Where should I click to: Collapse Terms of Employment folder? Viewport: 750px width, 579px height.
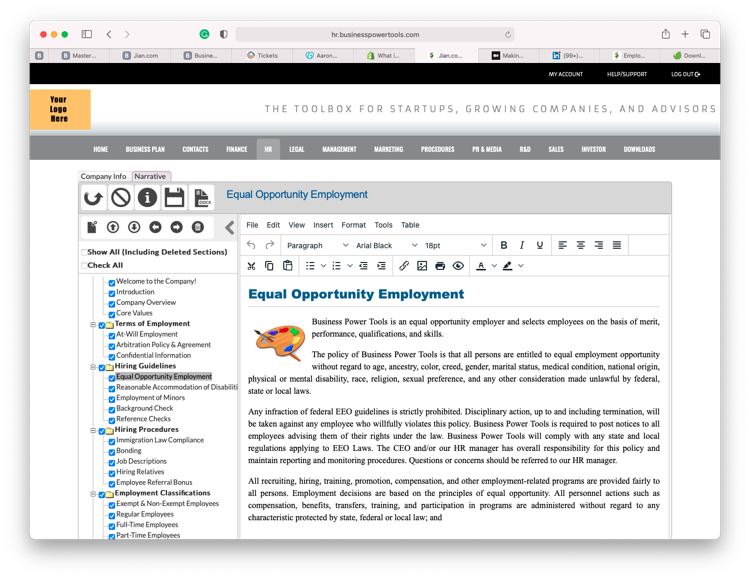93,324
